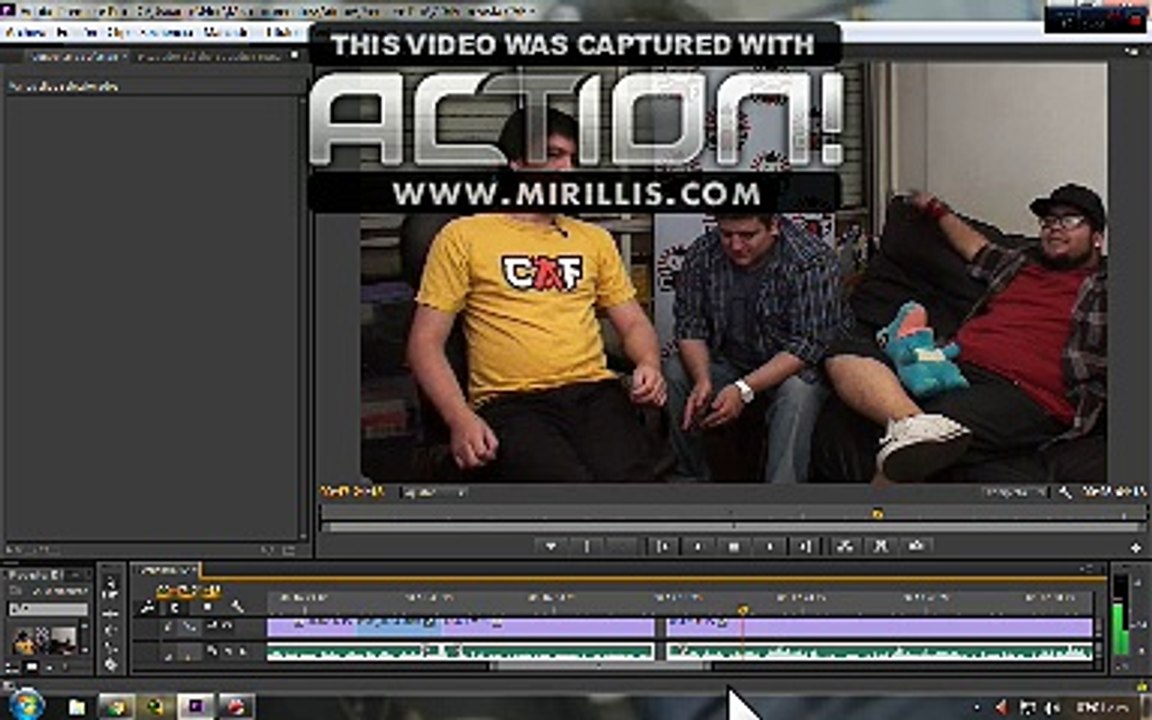
Task: Select the bottom tool in tools panel
Action: pos(112,665)
